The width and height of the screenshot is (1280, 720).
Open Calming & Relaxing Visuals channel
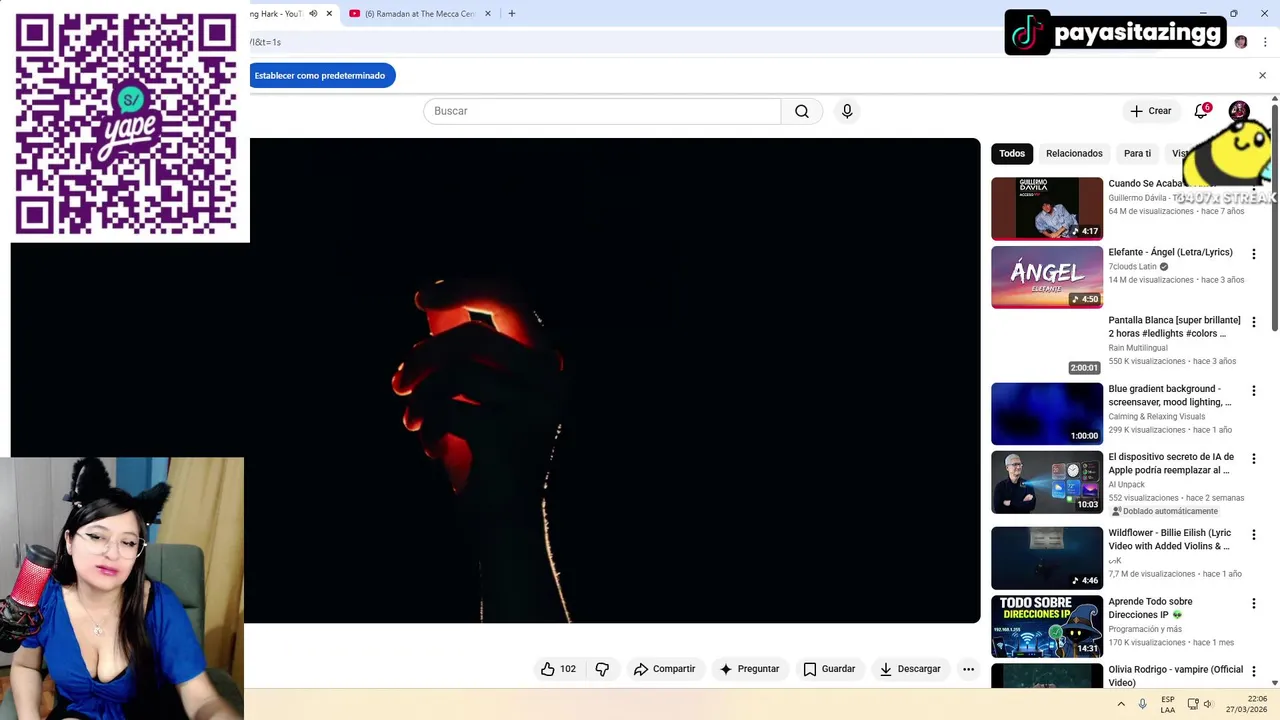(x=1157, y=416)
